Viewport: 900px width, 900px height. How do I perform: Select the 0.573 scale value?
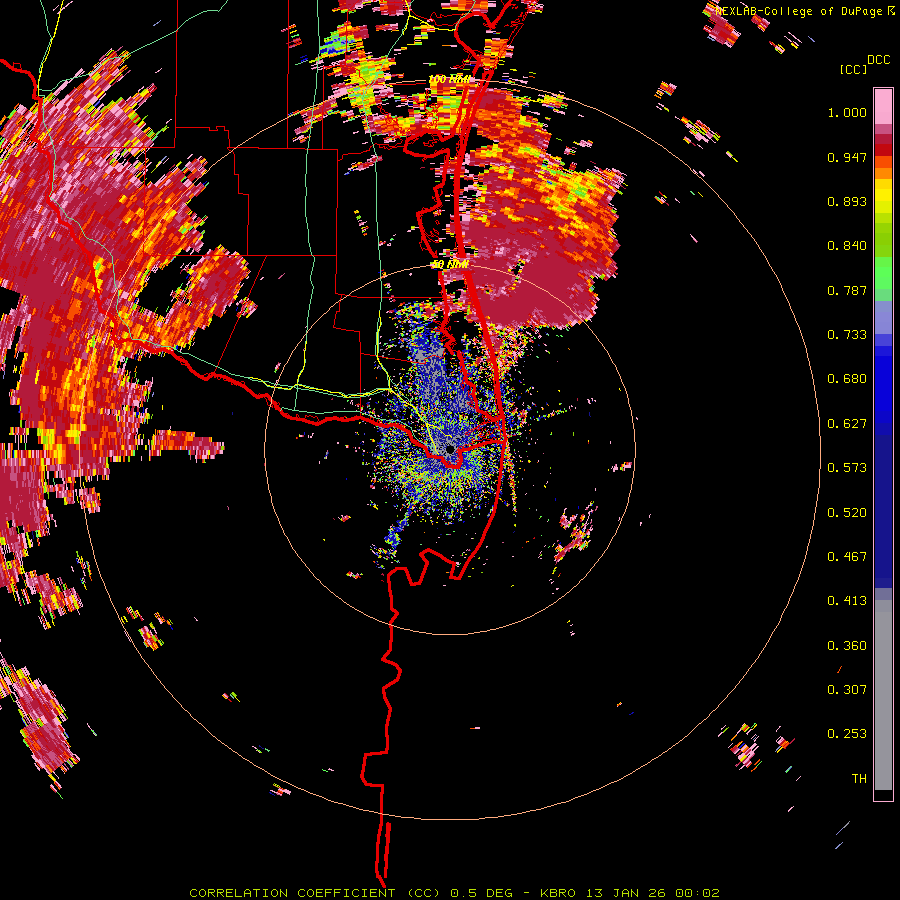[x=847, y=468]
